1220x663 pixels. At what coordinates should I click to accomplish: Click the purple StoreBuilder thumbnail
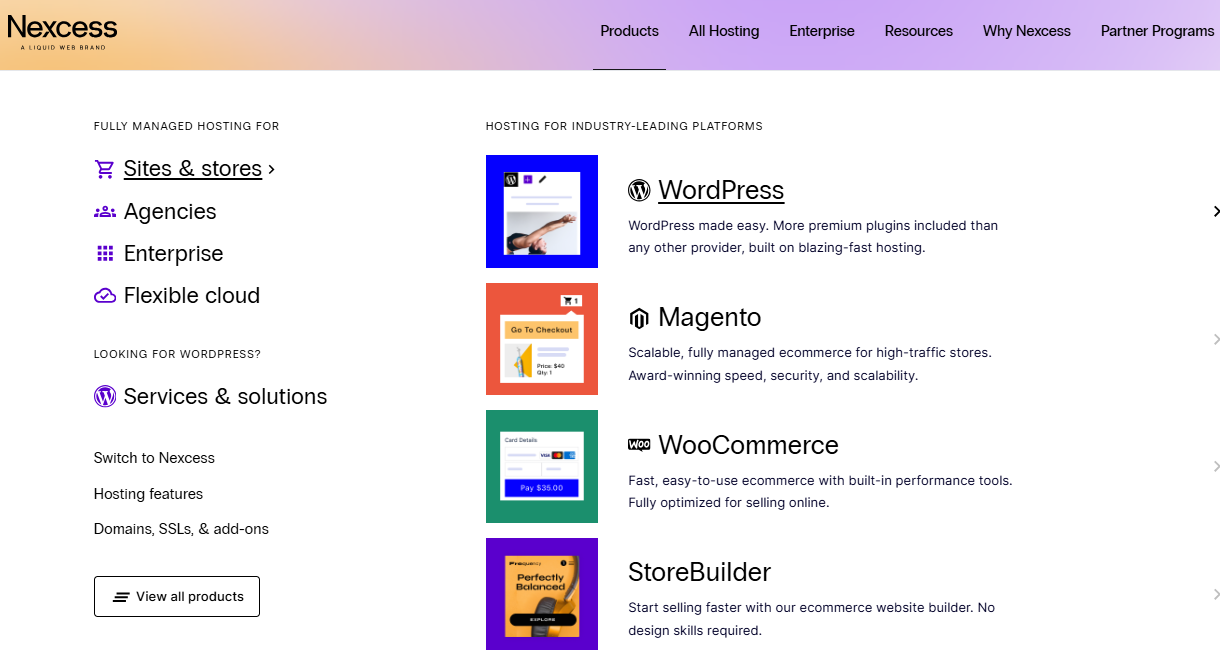(542, 594)
